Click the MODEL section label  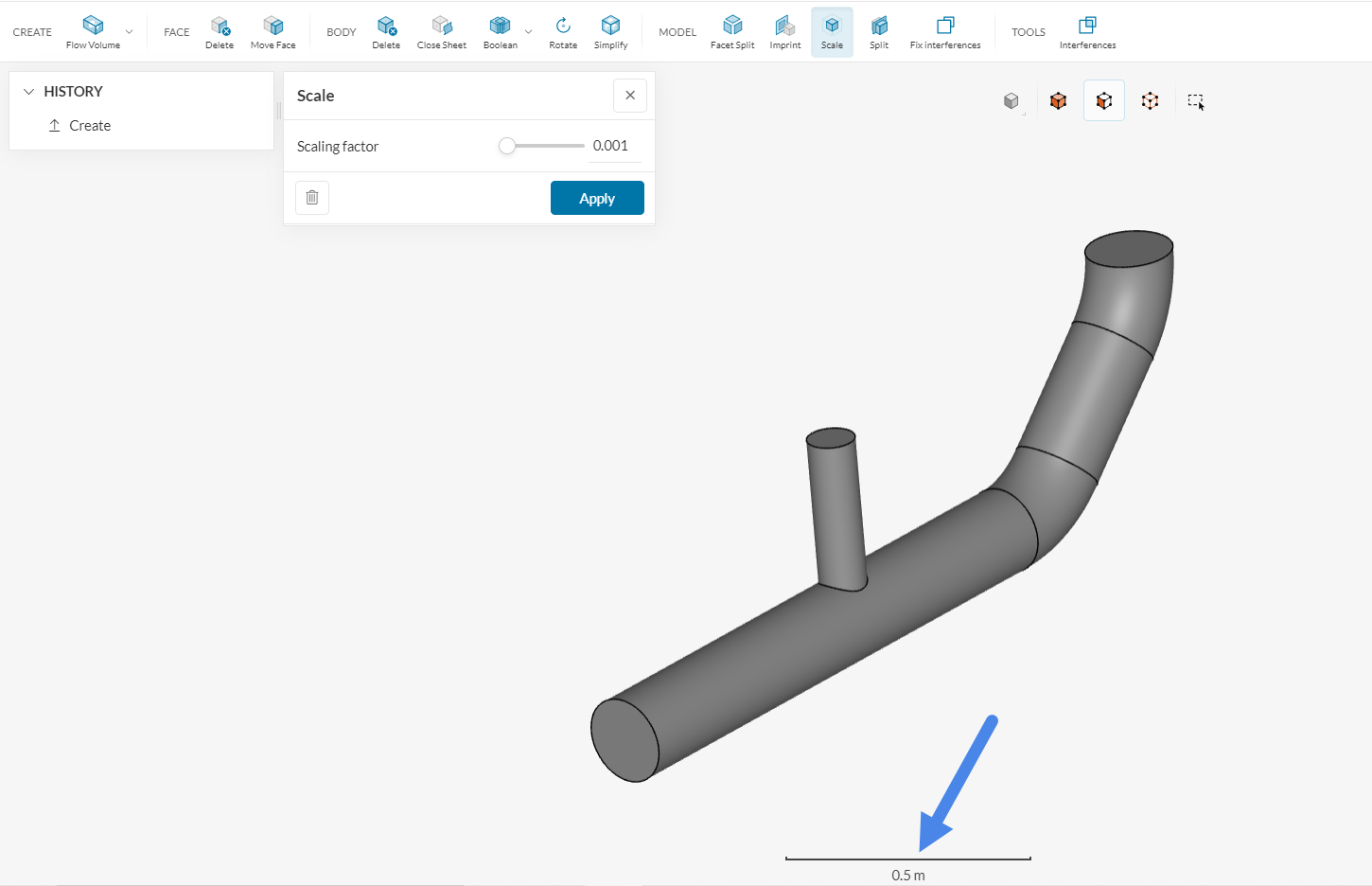[x=677, y=31]
